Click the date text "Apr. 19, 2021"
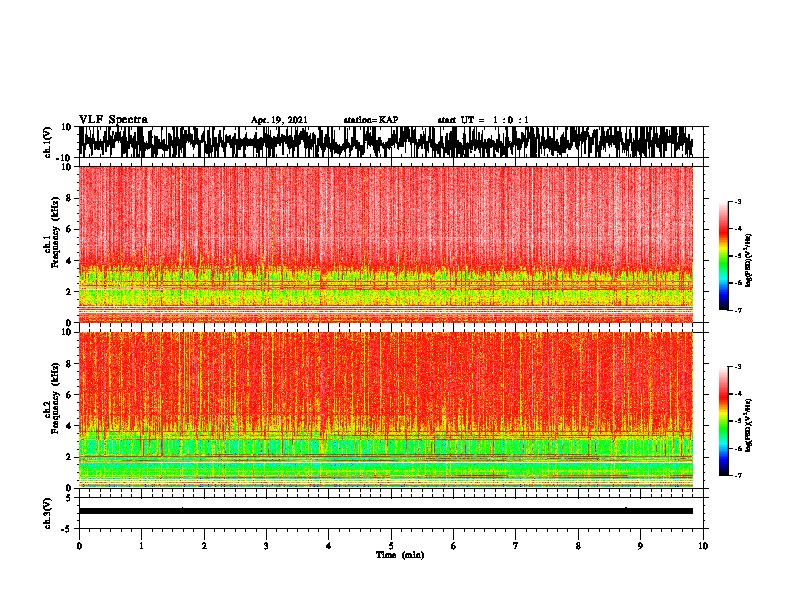Image resolution: width=792 pixels, height=612 pixels. 279,120
